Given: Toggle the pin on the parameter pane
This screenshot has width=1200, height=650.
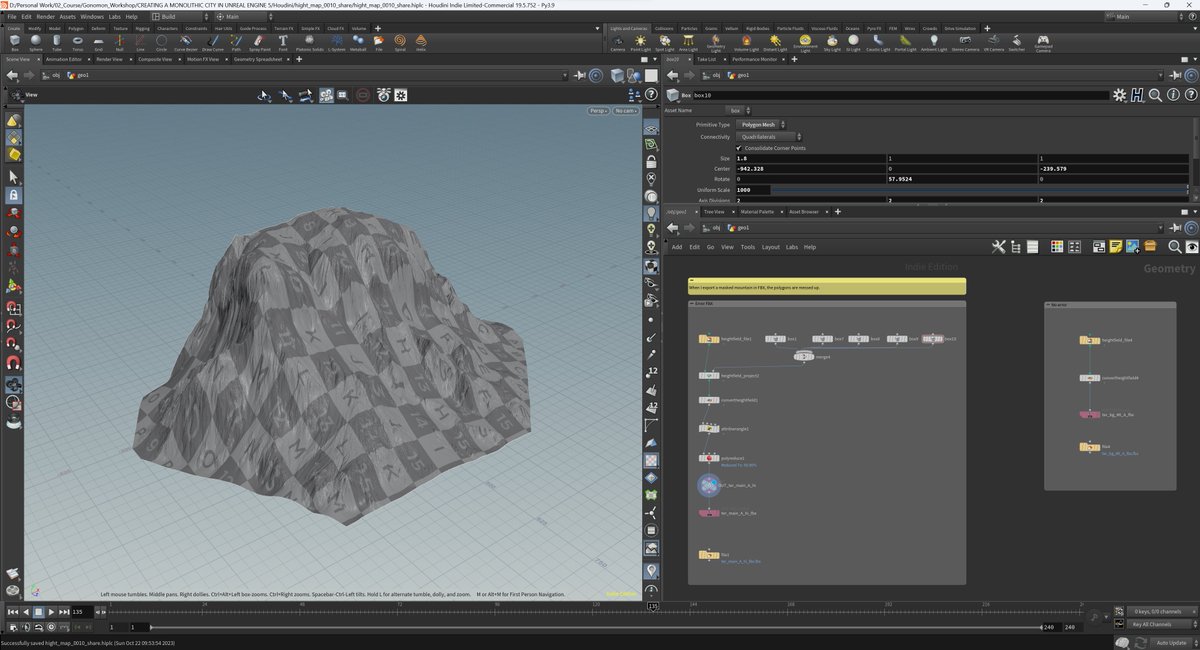Looking at the screenshot, I should click(1174, 75).
